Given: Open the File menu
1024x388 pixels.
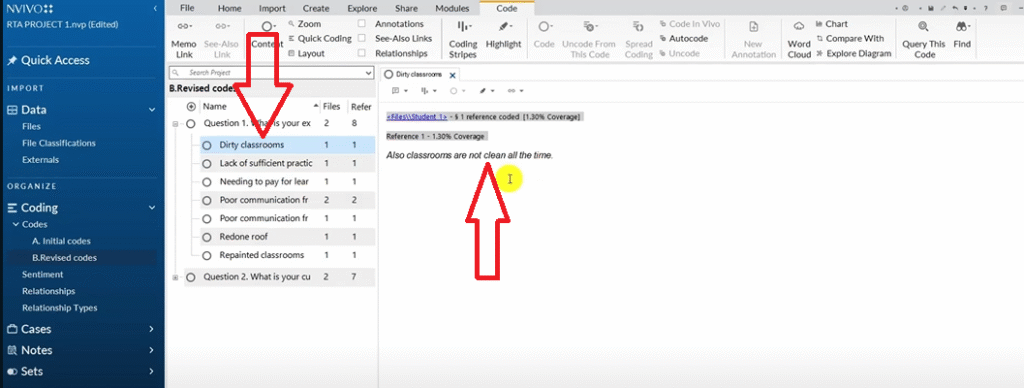Looking at the screenshot, I should (x=187, y=8).
